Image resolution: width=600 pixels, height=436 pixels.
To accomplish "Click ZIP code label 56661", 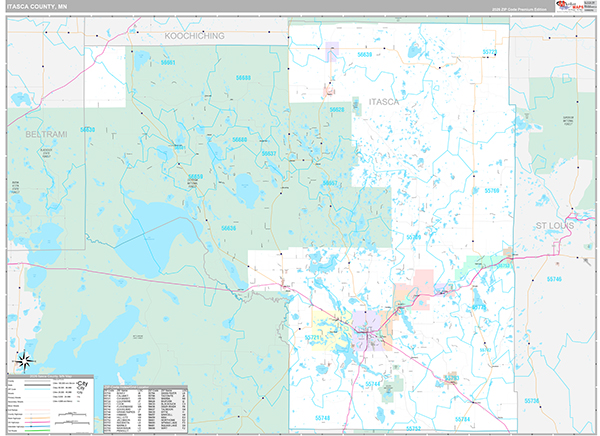I will (168, 62).
